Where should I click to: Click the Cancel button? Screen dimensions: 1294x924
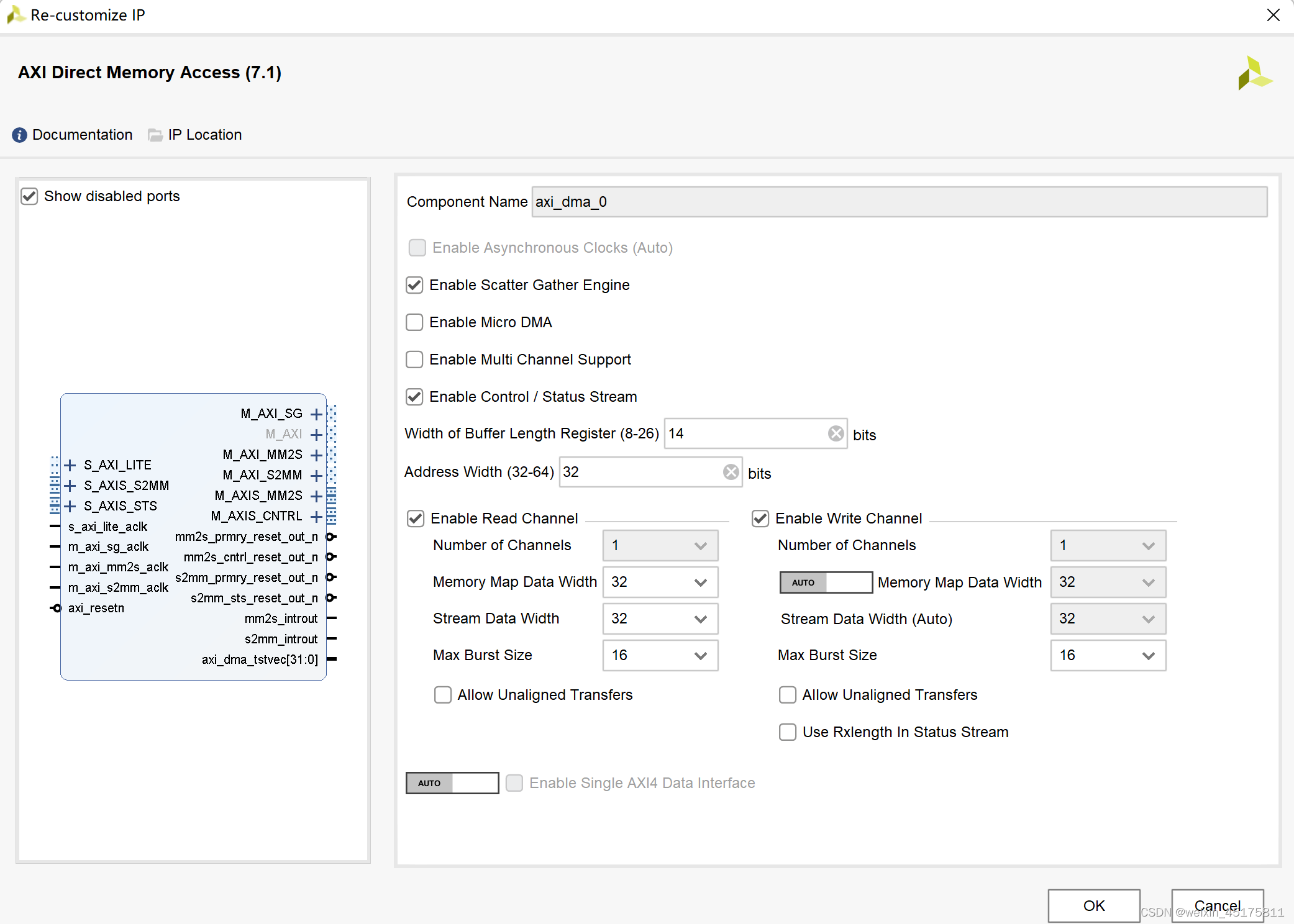(1217, 906)
